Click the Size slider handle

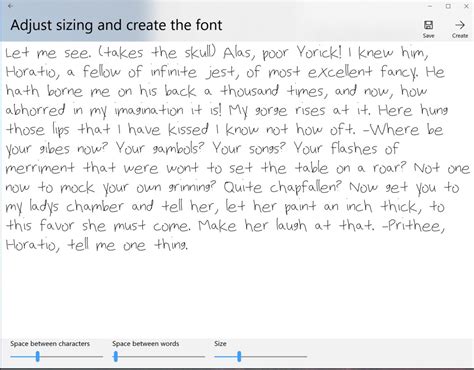point(239,356)
